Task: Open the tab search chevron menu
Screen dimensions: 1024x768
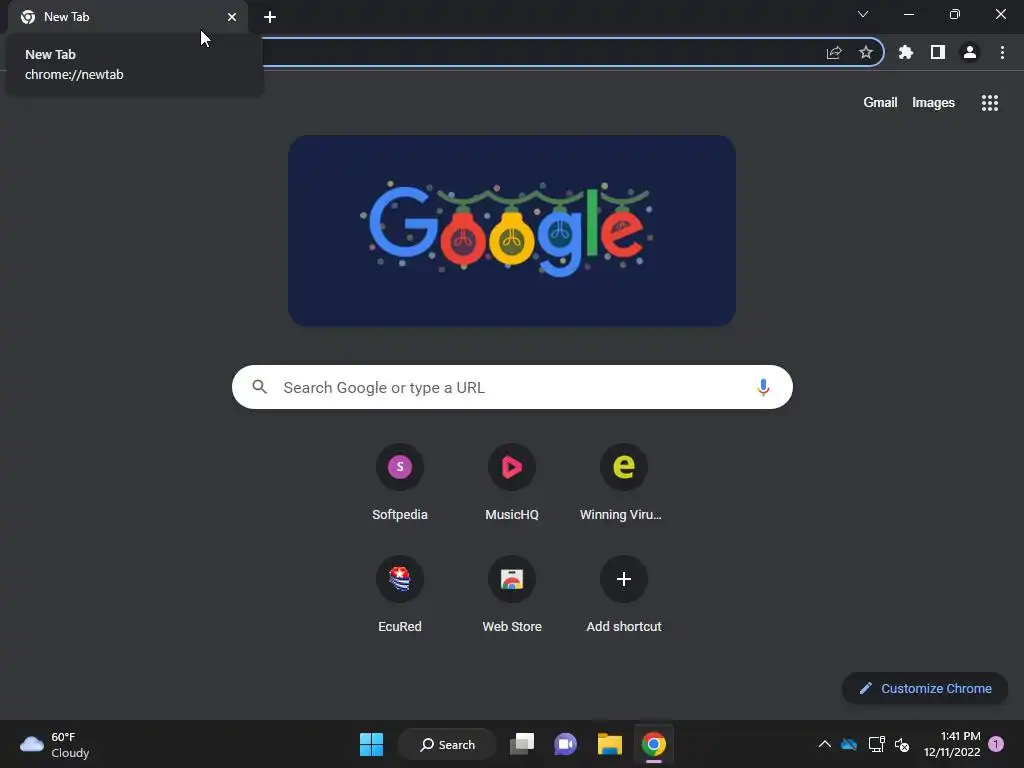Action: [863, 14]
